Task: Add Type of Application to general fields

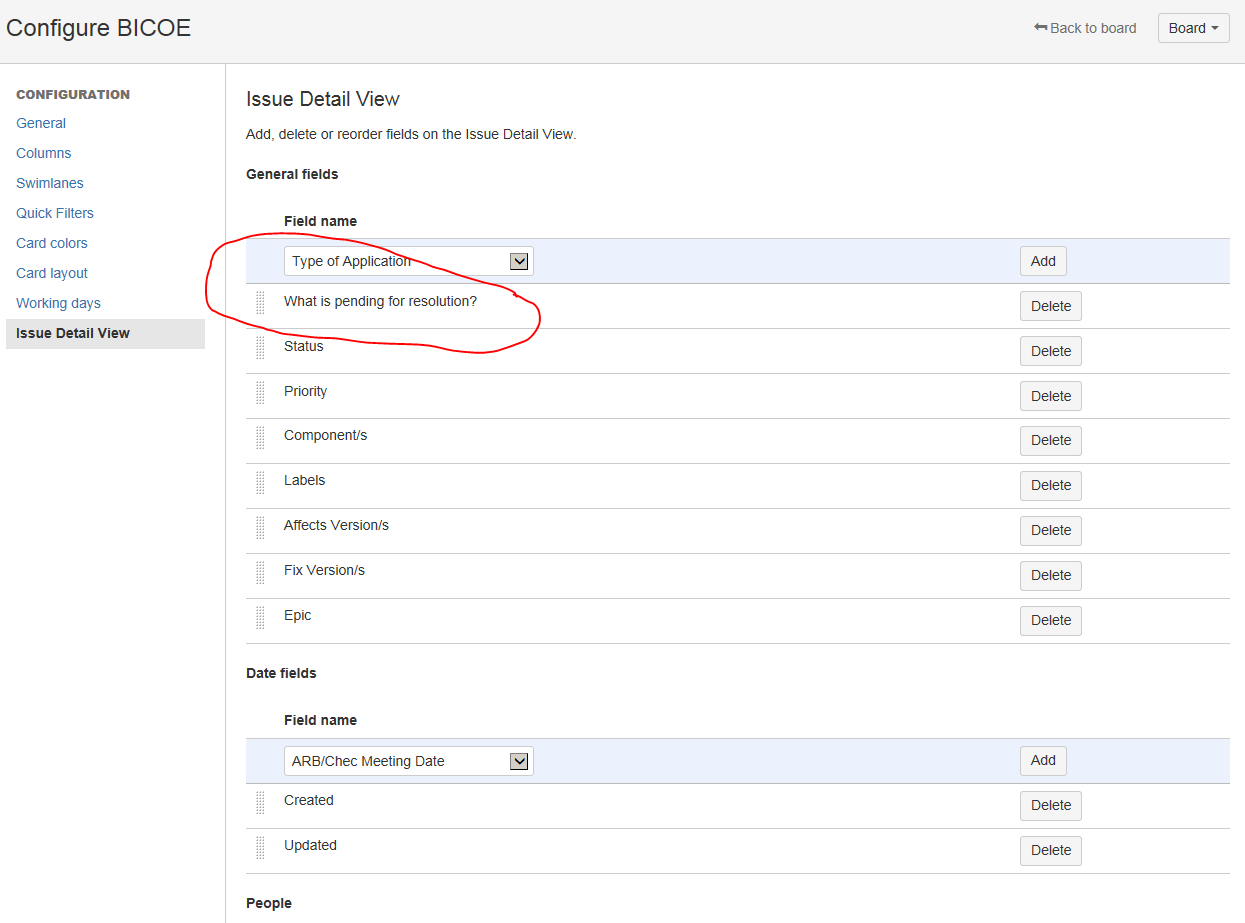Action: [1042, 260]
